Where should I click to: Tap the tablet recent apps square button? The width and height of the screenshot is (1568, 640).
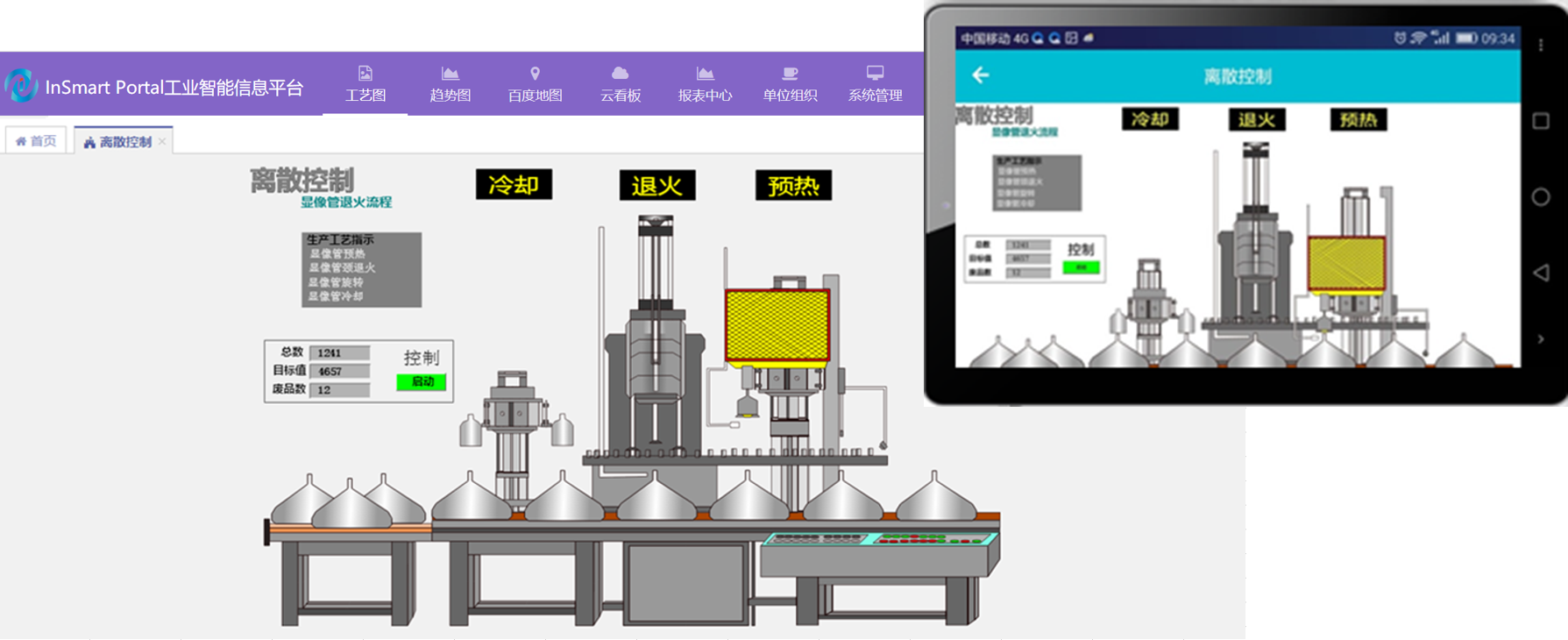click(1541, 121)
